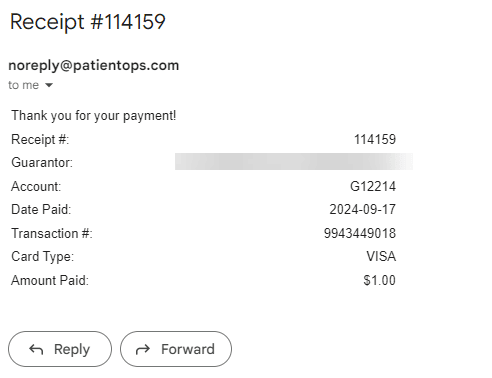This screenshot has height=378, width=492.
Task: Click the "to me" recipient text
Action: (24, 85)
